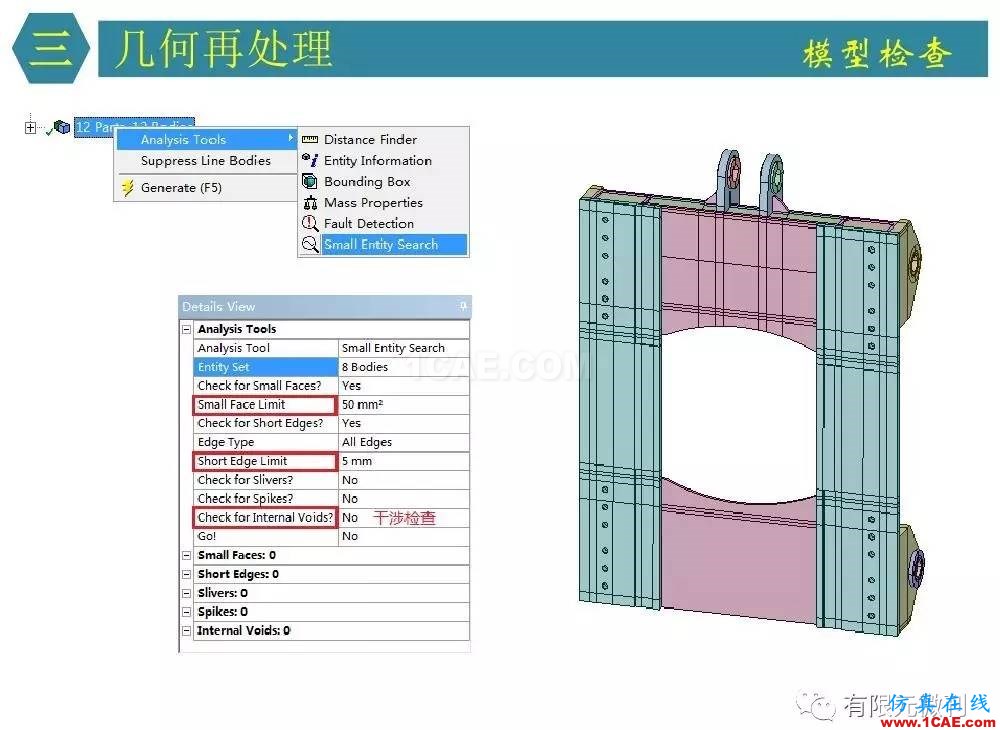This screenshot has width=1000, height=730.
Task: Click the Details View title bar
Action: pos(325,307)
